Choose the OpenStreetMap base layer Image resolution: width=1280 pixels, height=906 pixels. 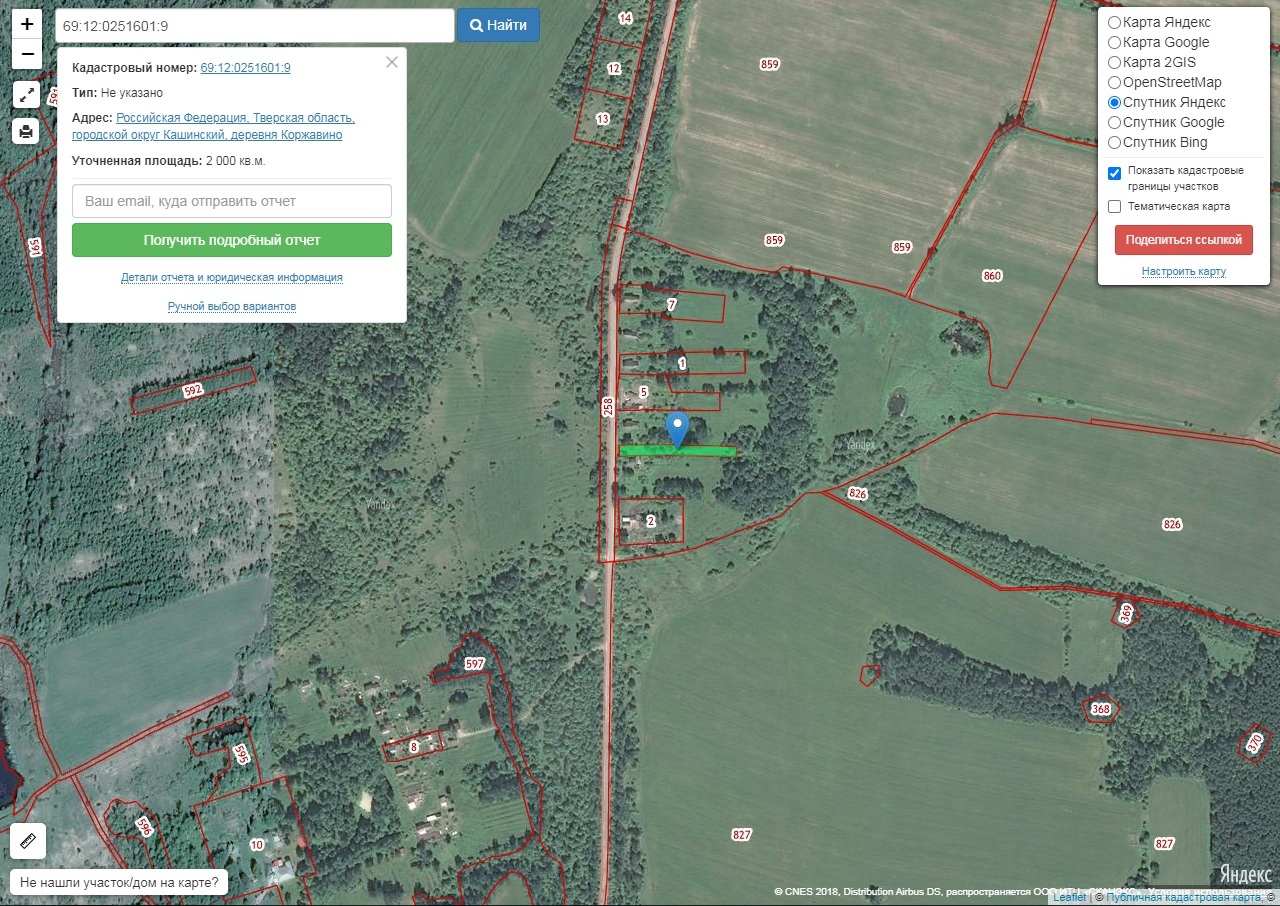point(1114,82)
